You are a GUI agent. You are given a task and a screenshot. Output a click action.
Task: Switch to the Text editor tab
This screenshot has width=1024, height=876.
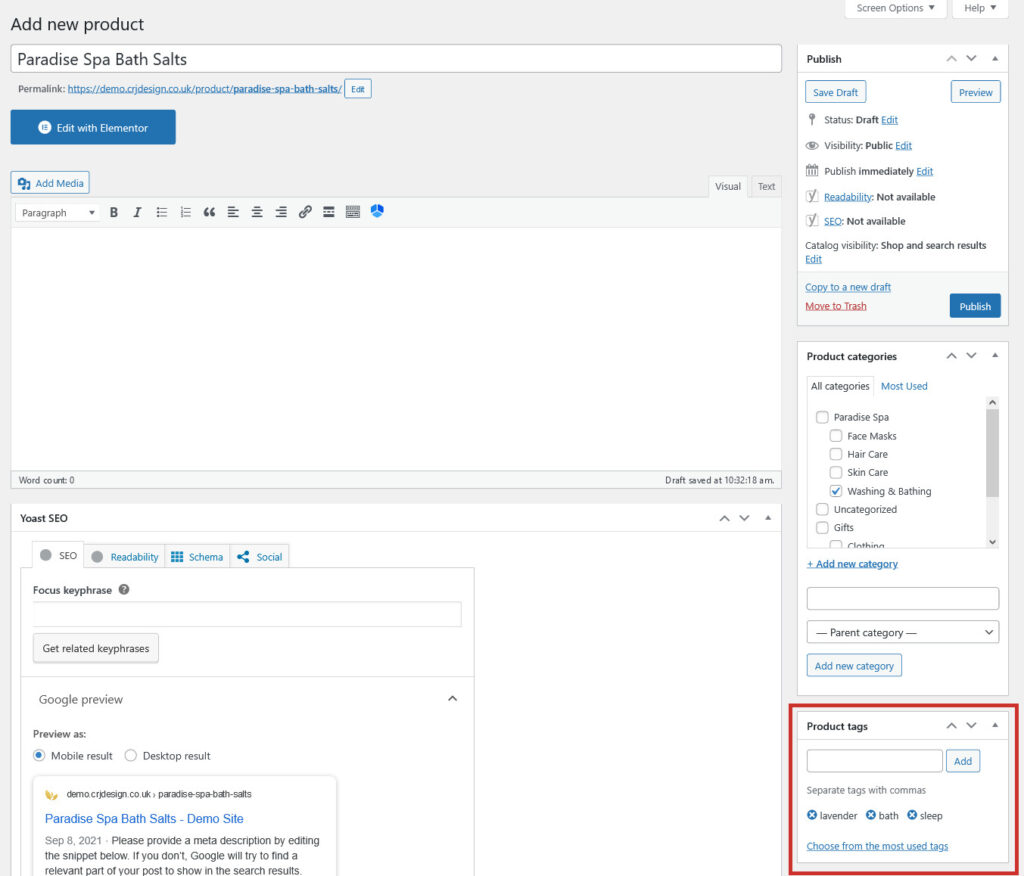click(x=766, y=187)
